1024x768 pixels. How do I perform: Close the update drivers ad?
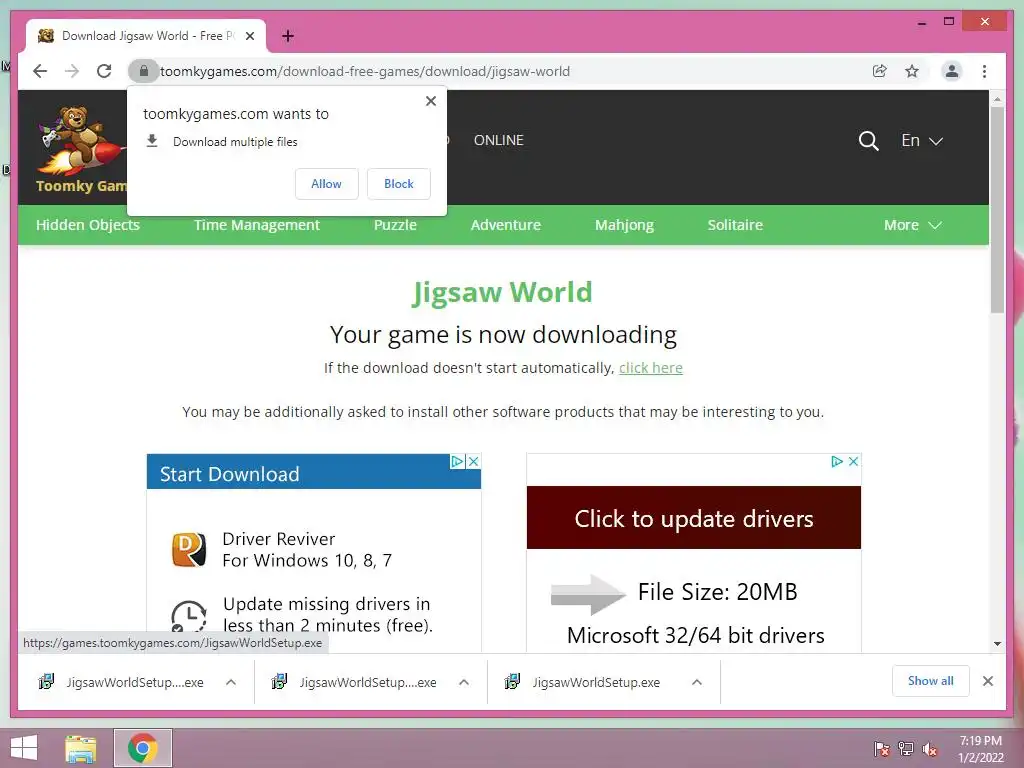[x=853, y=461]
